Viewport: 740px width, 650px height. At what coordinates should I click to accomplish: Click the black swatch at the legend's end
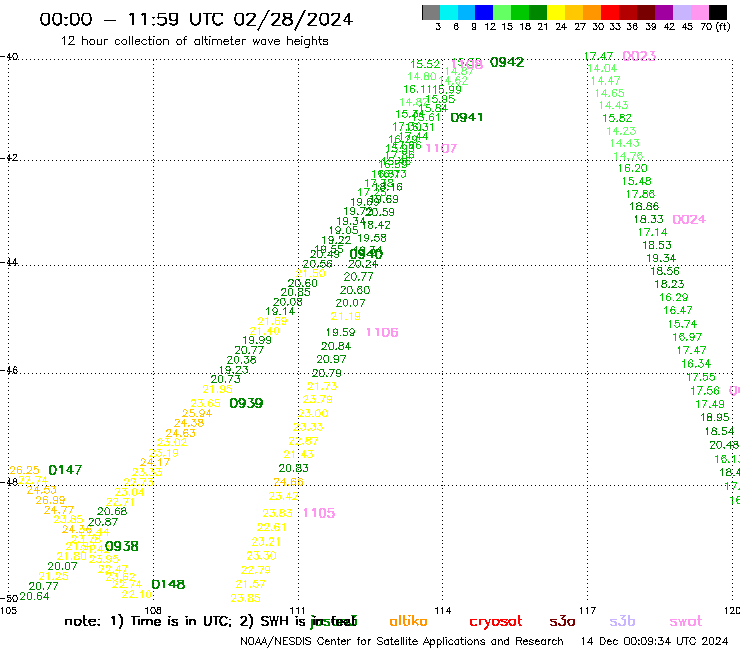click(717, 12)
